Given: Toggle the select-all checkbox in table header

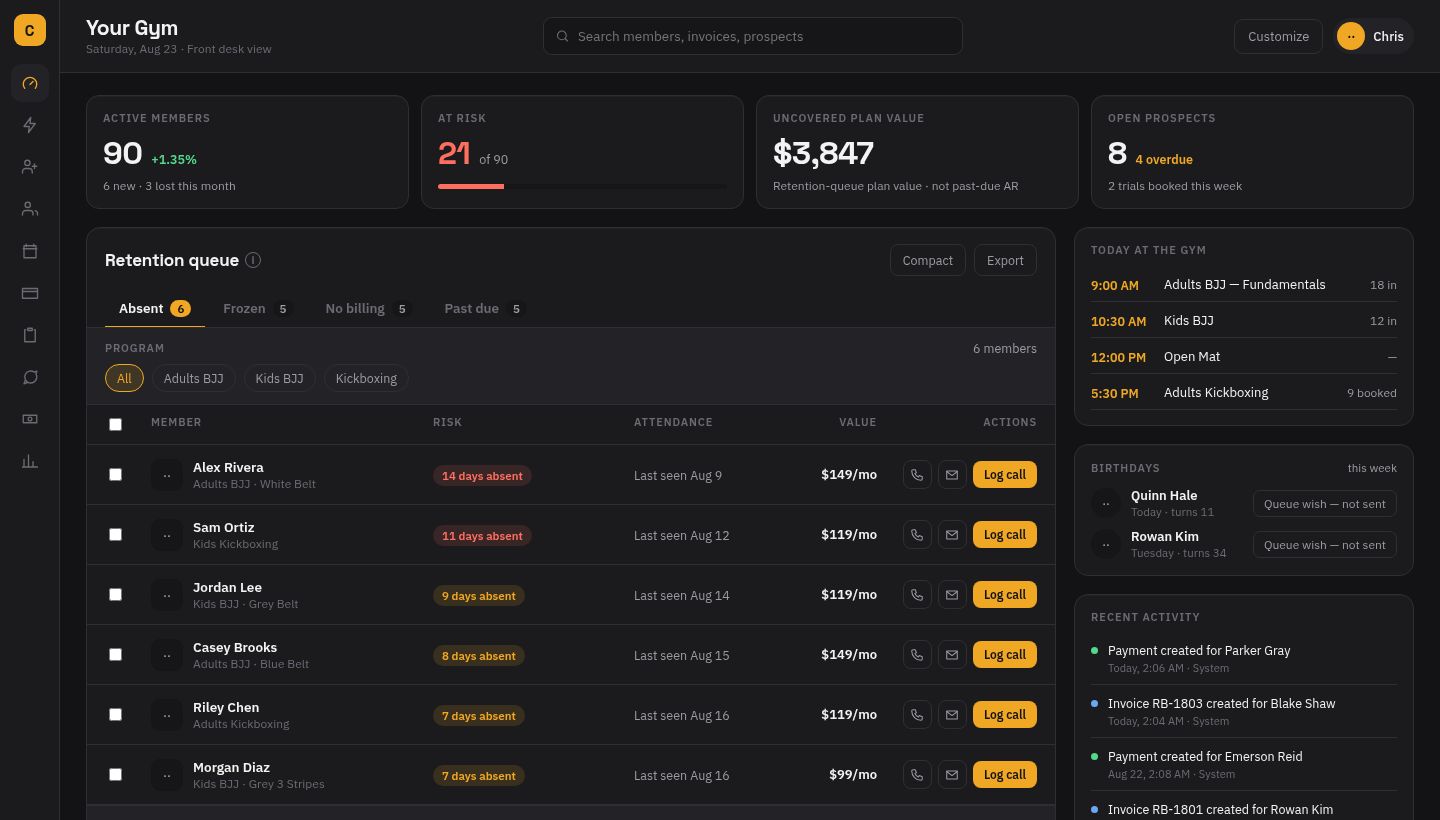Looking at the screenshot, I should pos(115,424).
